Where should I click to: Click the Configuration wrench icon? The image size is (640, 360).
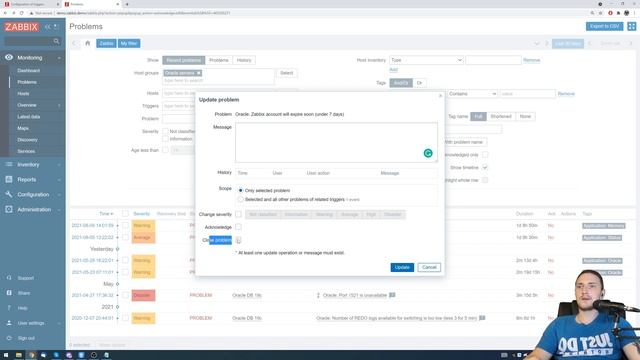pyautogui.click(x=9, y=194)
